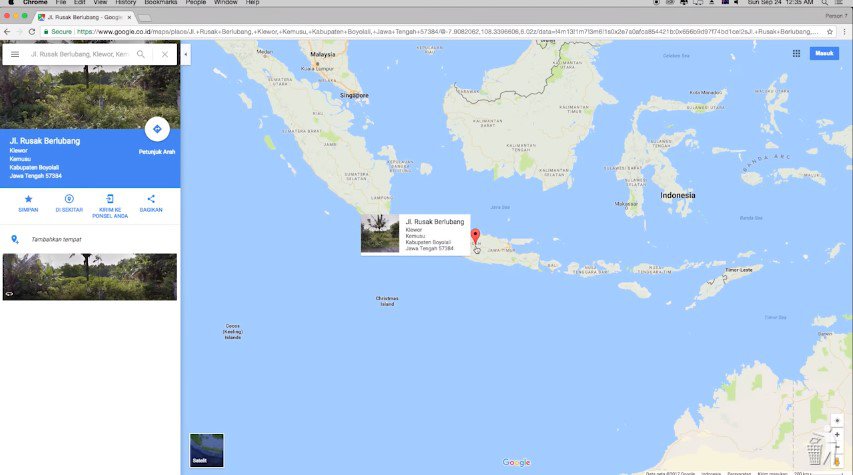Screen dimensions: 853x475
Task: Click the Jl. Rusak Berlubang panel heading
Action: point(45,141)
